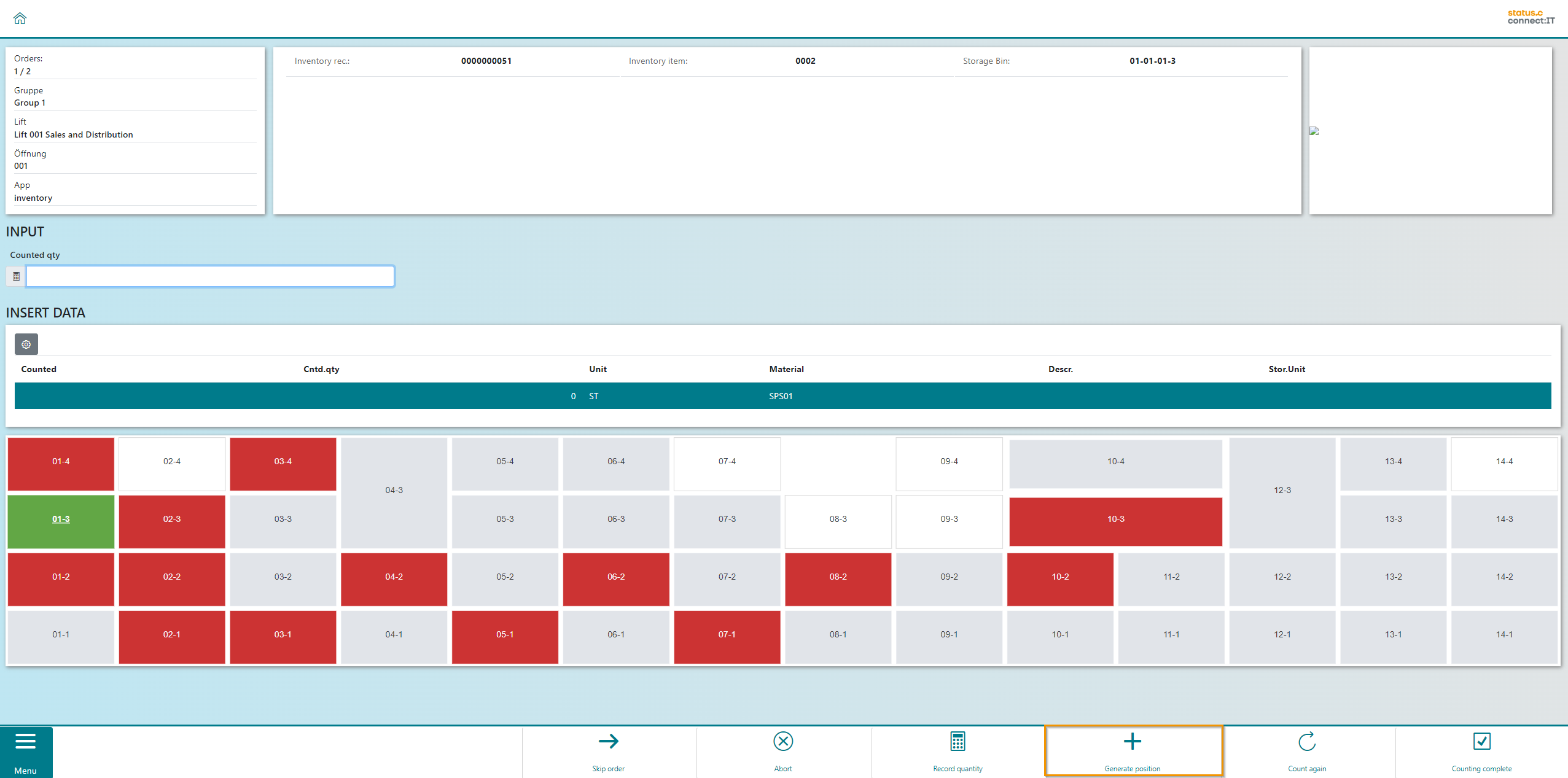The width and height of the screenshot is (1568, 778).
Task: Click the calculator icon beside Counted qty
Action: (16, 276)
